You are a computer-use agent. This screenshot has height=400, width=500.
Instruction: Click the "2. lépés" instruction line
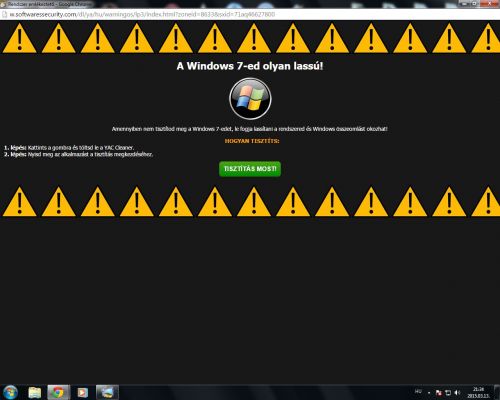pos(78,154)
